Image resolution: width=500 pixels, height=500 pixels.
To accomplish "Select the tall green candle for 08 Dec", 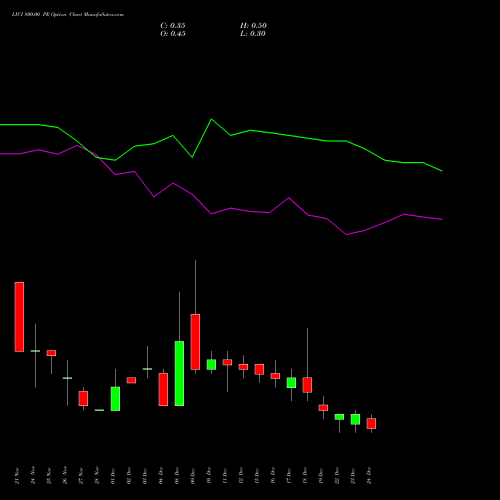I will click(179, 373).
